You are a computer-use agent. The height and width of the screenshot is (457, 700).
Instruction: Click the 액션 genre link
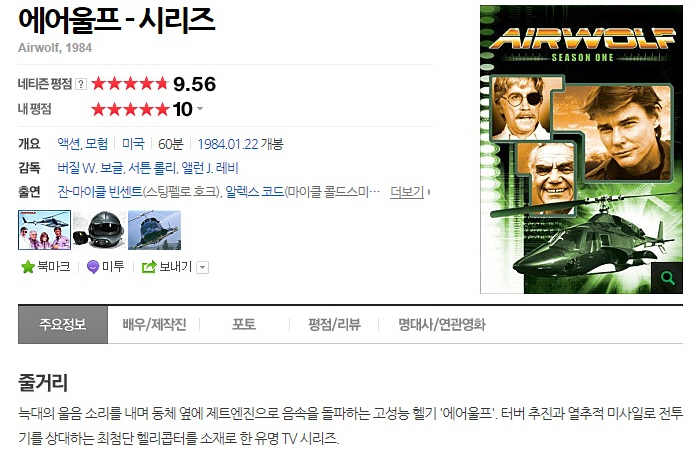68,144
